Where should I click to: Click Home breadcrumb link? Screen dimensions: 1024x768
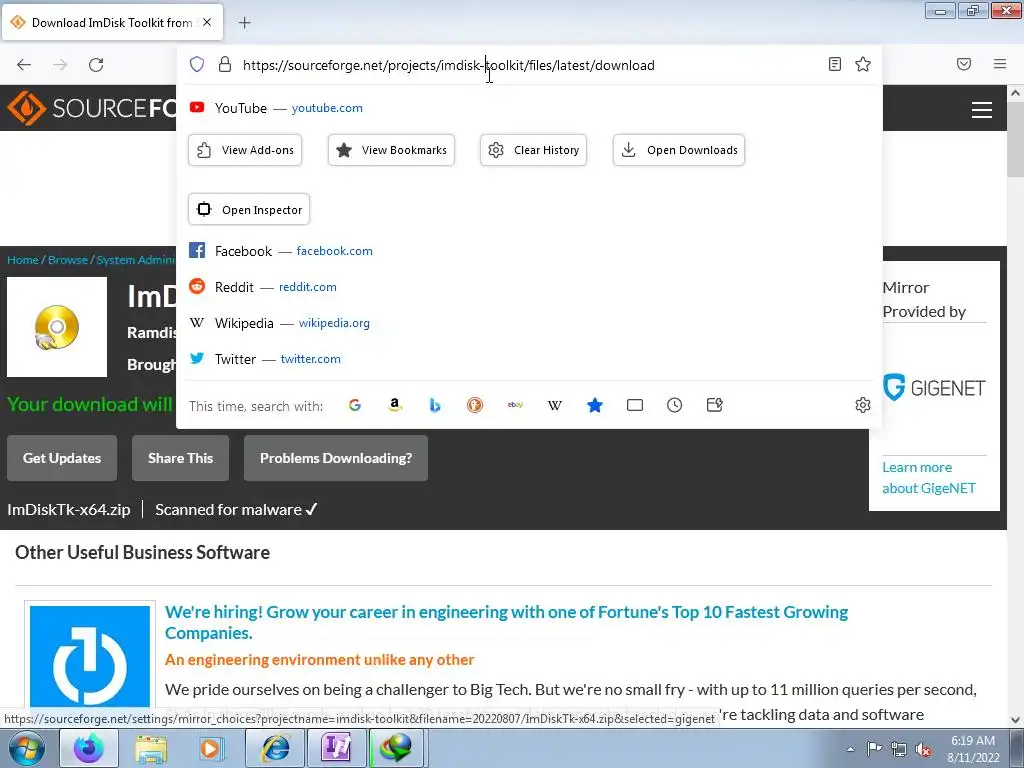23,260
